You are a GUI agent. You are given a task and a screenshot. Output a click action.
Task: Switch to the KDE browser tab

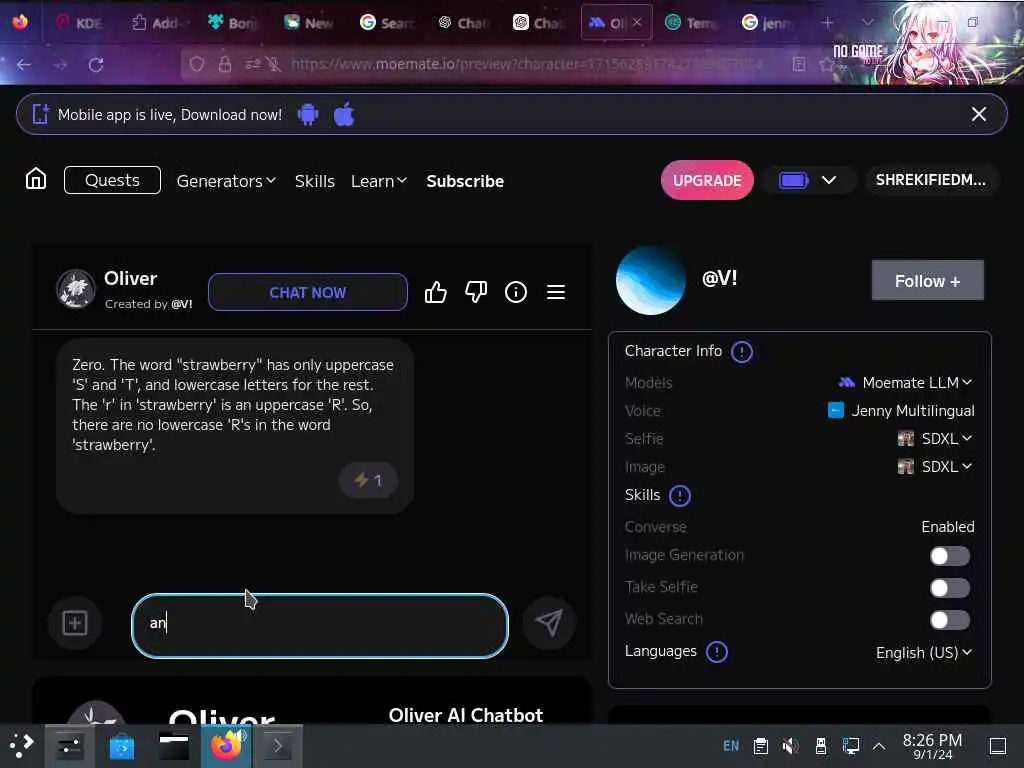[80, 23]
